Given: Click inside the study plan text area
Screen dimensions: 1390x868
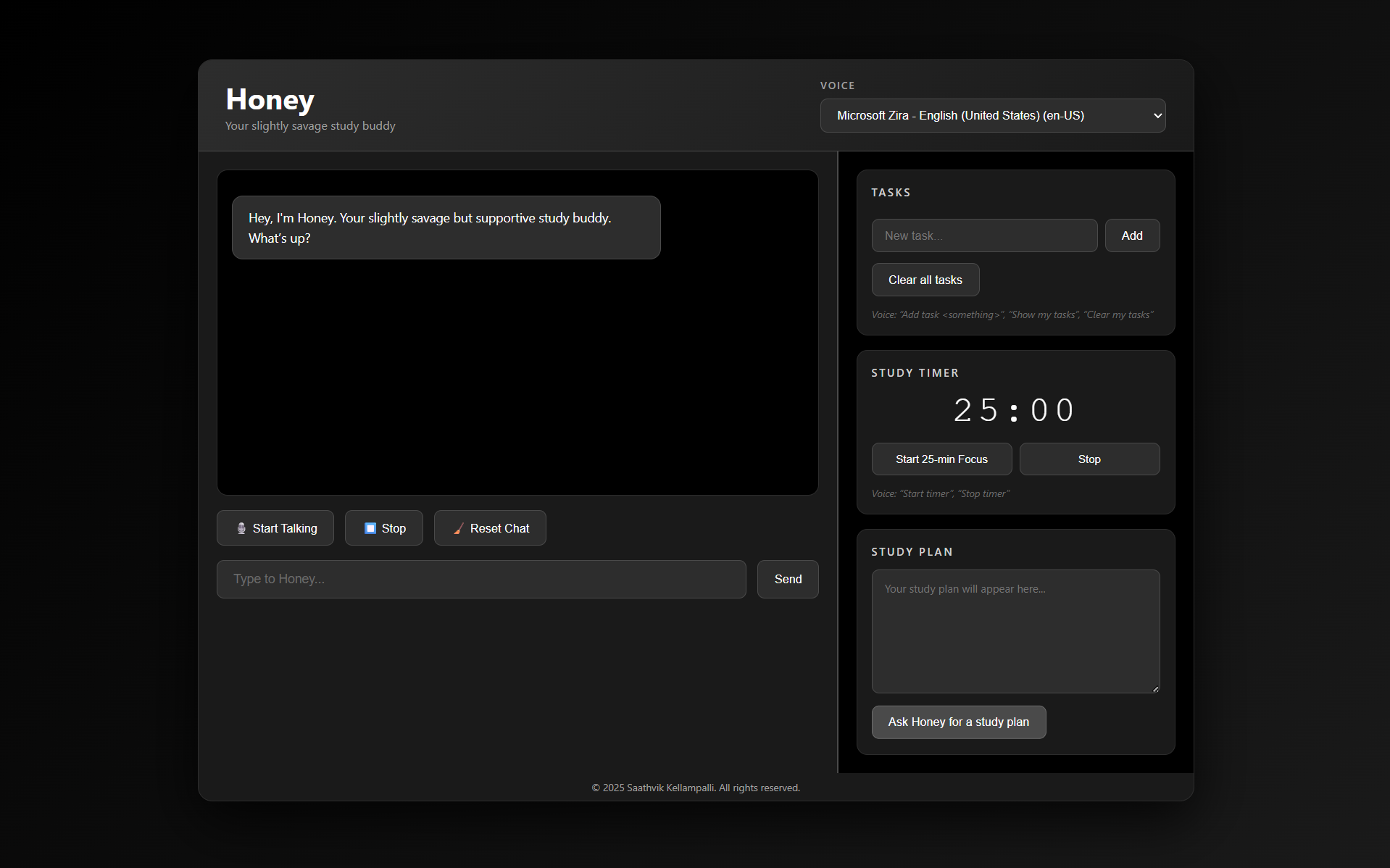Looking at the screenshot, I should pos(1015,630).
